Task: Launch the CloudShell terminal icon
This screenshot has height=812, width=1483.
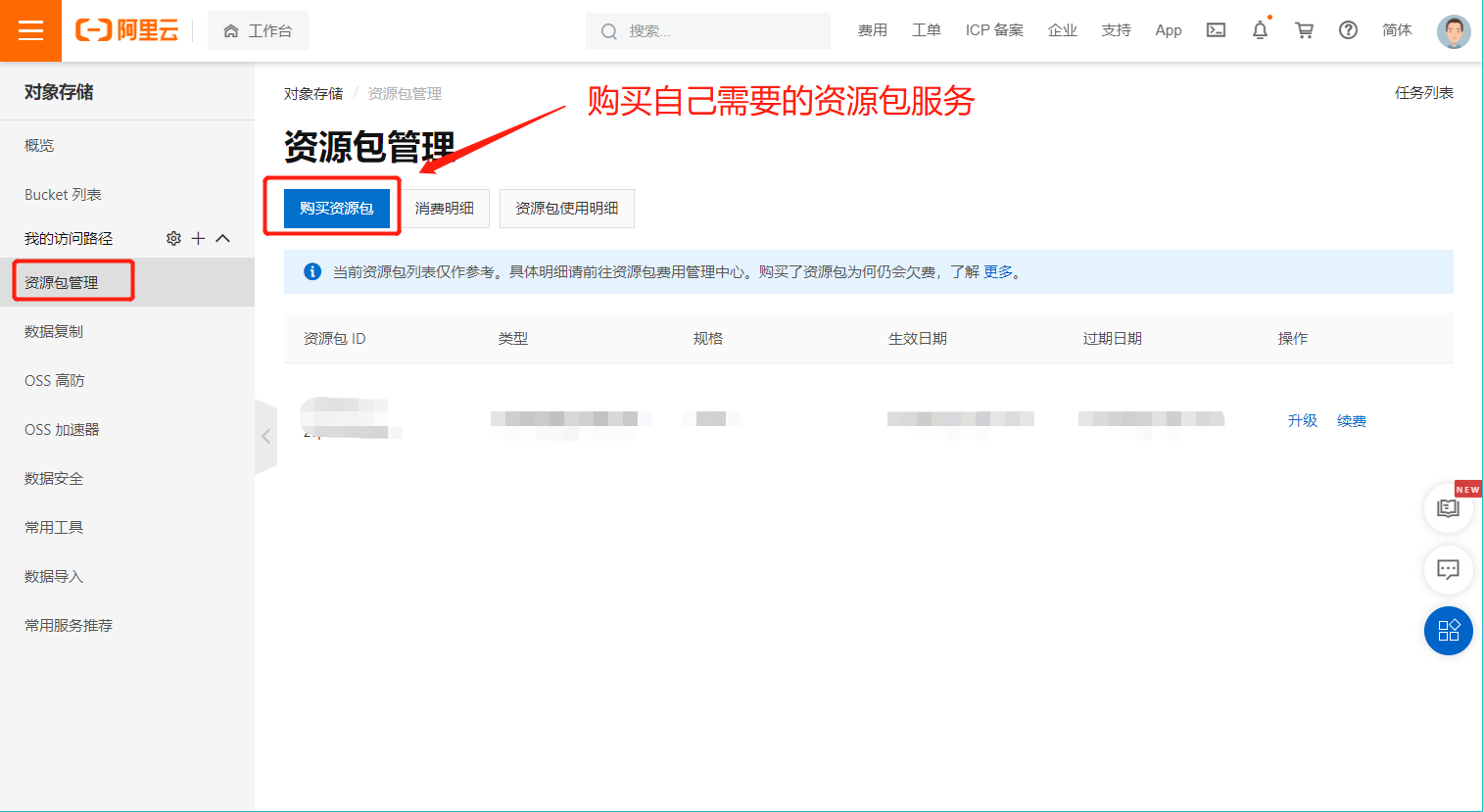Action: [1216, 30]
